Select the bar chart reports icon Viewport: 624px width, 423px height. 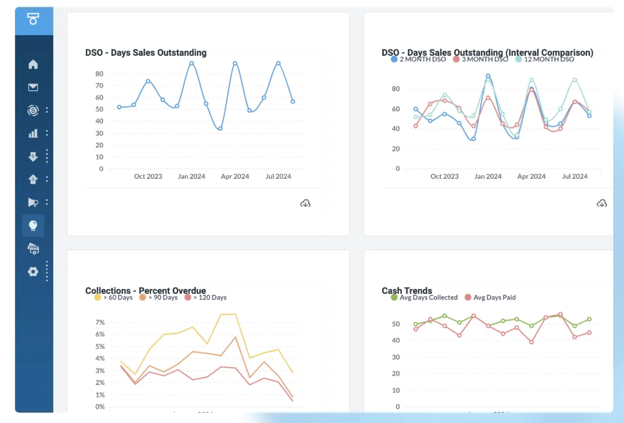[x=33, y=133]
